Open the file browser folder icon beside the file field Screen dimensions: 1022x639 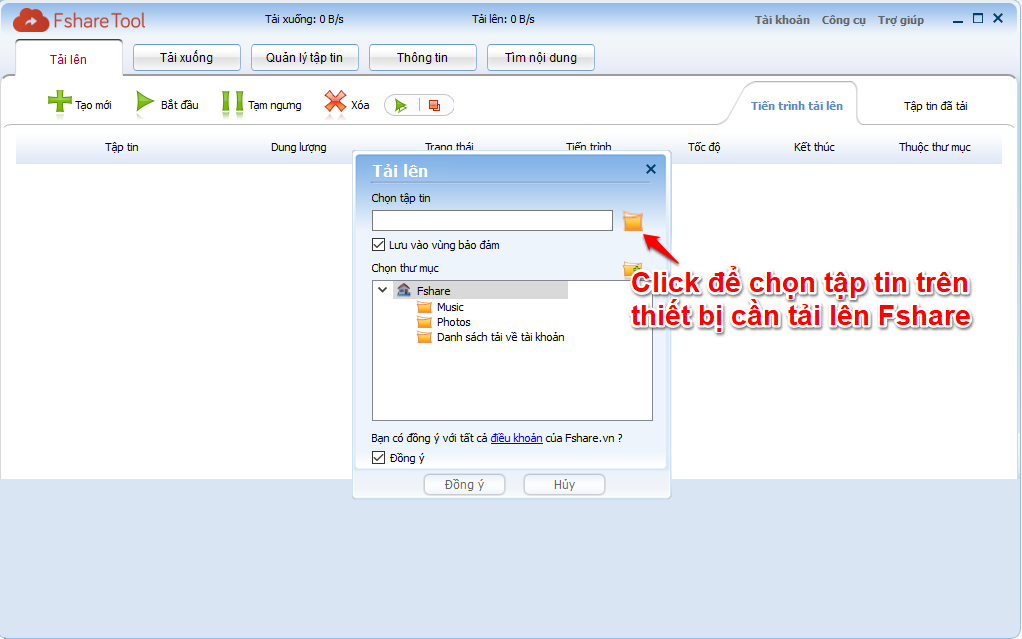point(632,221)
